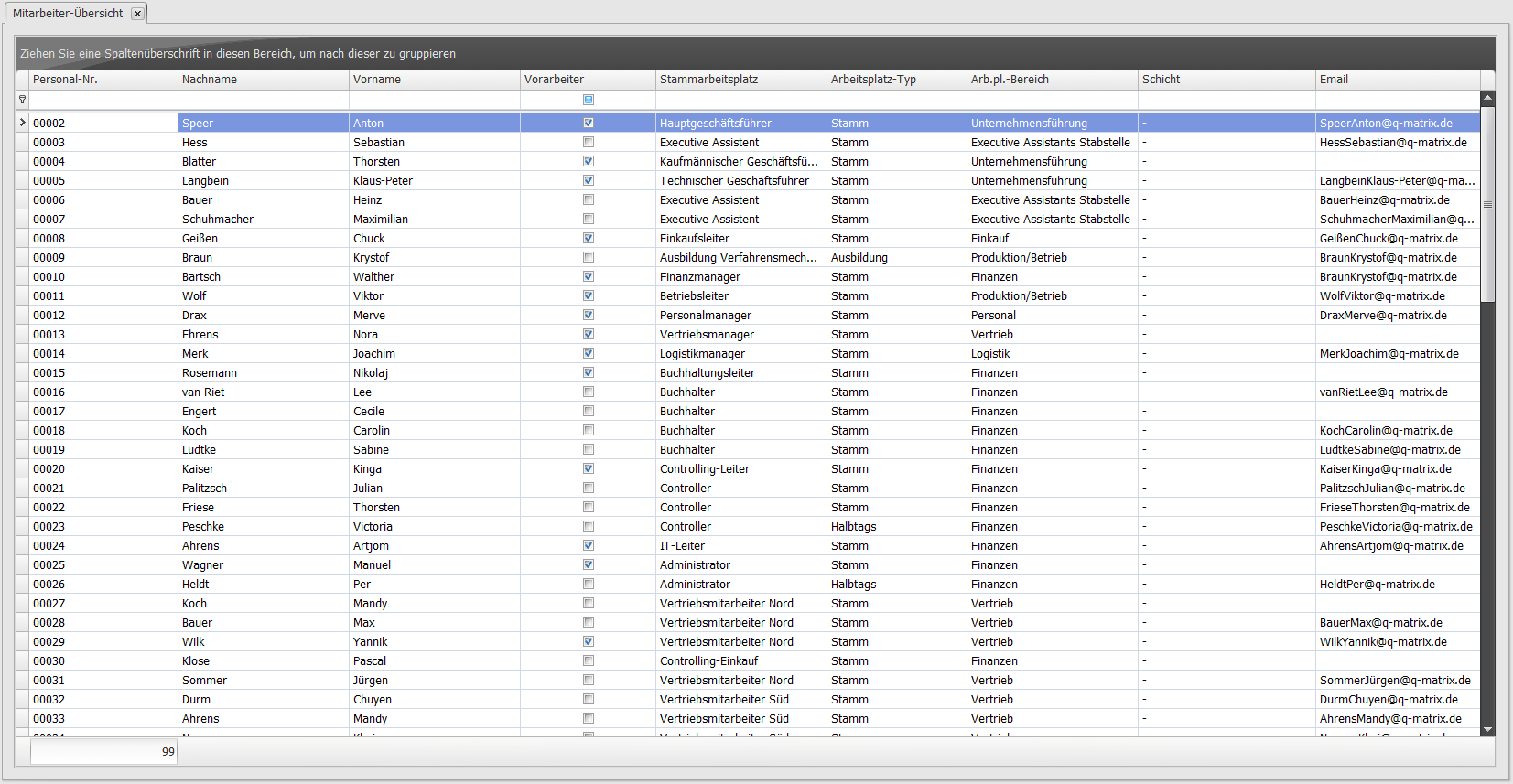
Task: Toggle Vorarbeiter checkbox for Krystof Braun
Action: pos(589,257)
